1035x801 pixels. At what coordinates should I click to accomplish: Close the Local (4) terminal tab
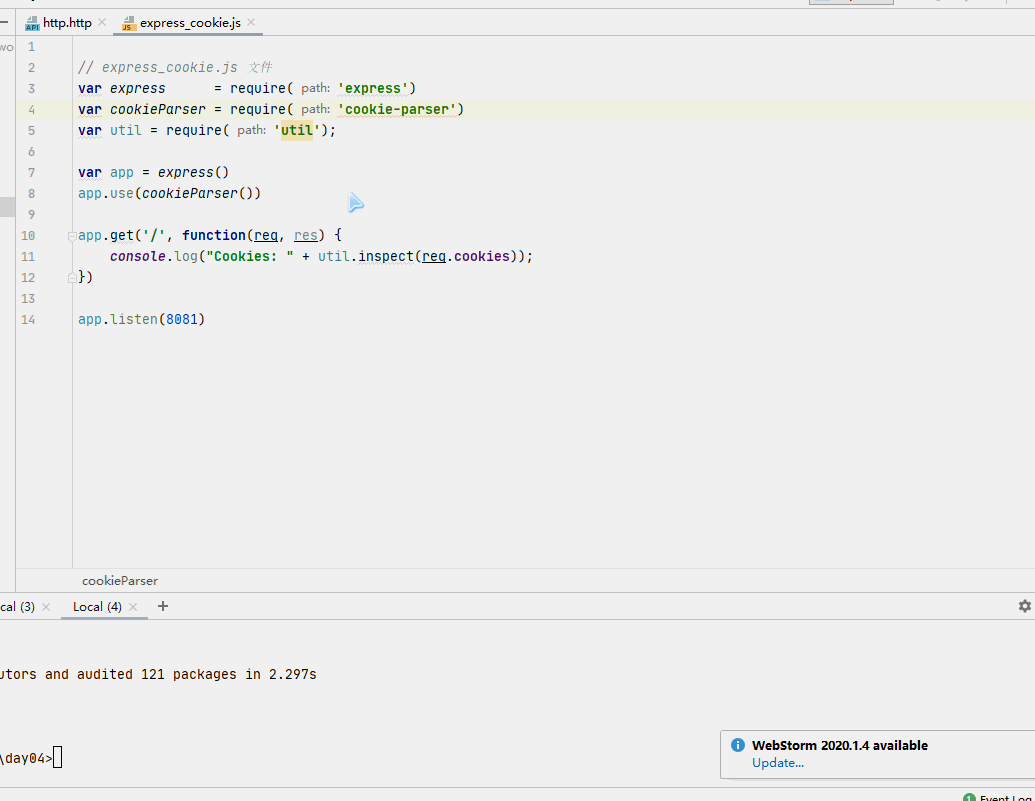click(135, 607)
